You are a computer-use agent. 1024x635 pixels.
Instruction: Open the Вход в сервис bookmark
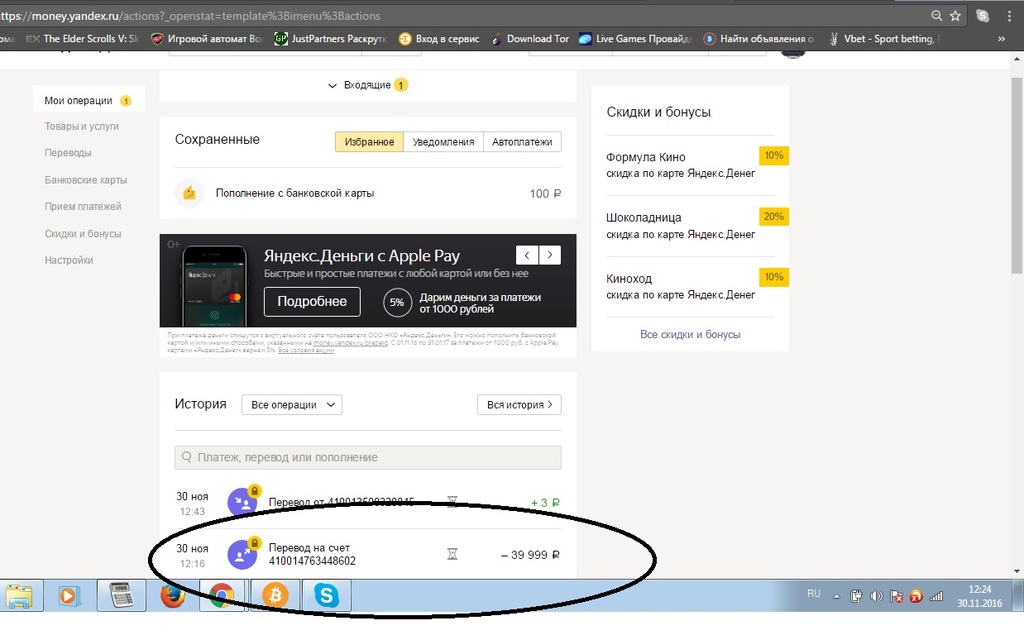tap(439, 39)
